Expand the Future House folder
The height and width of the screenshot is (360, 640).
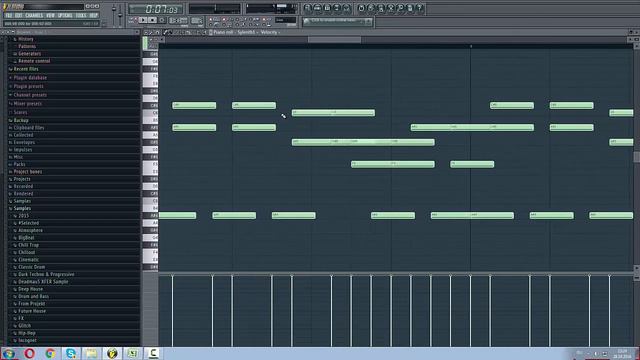[x=32, y=311]
